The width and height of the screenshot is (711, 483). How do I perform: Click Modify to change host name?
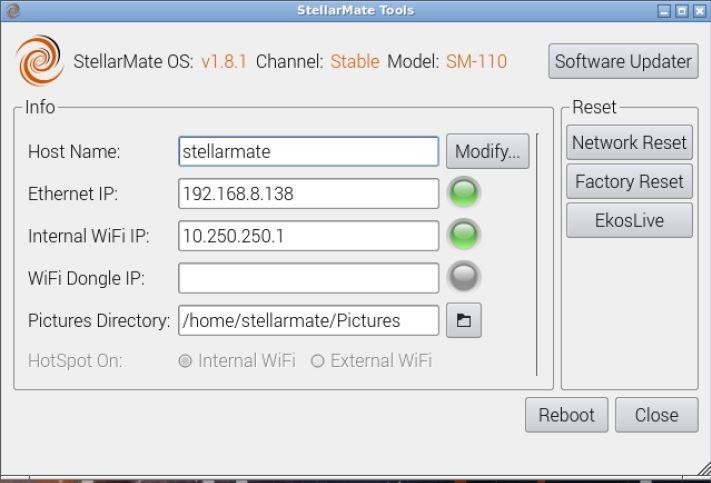pos(487,152)
